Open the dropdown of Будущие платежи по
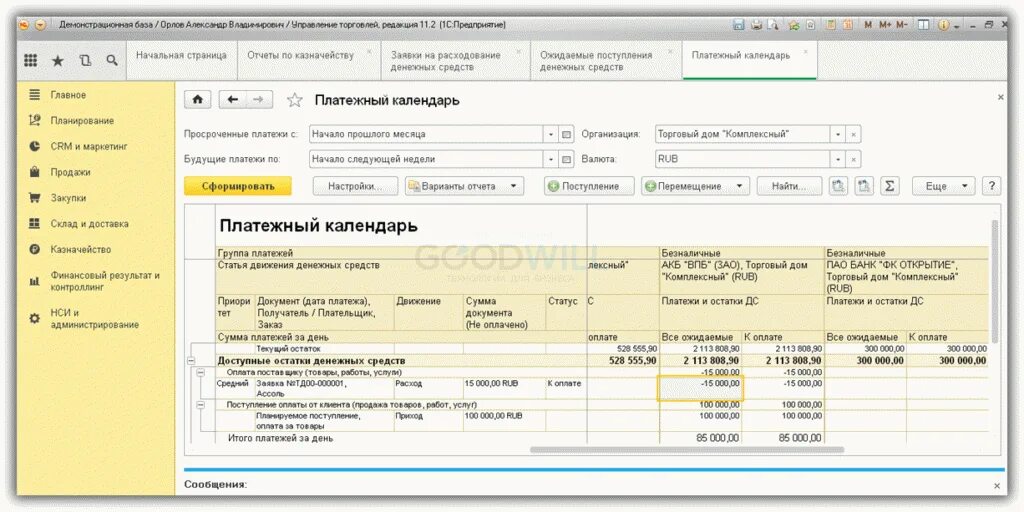 [x=552, y=159]
